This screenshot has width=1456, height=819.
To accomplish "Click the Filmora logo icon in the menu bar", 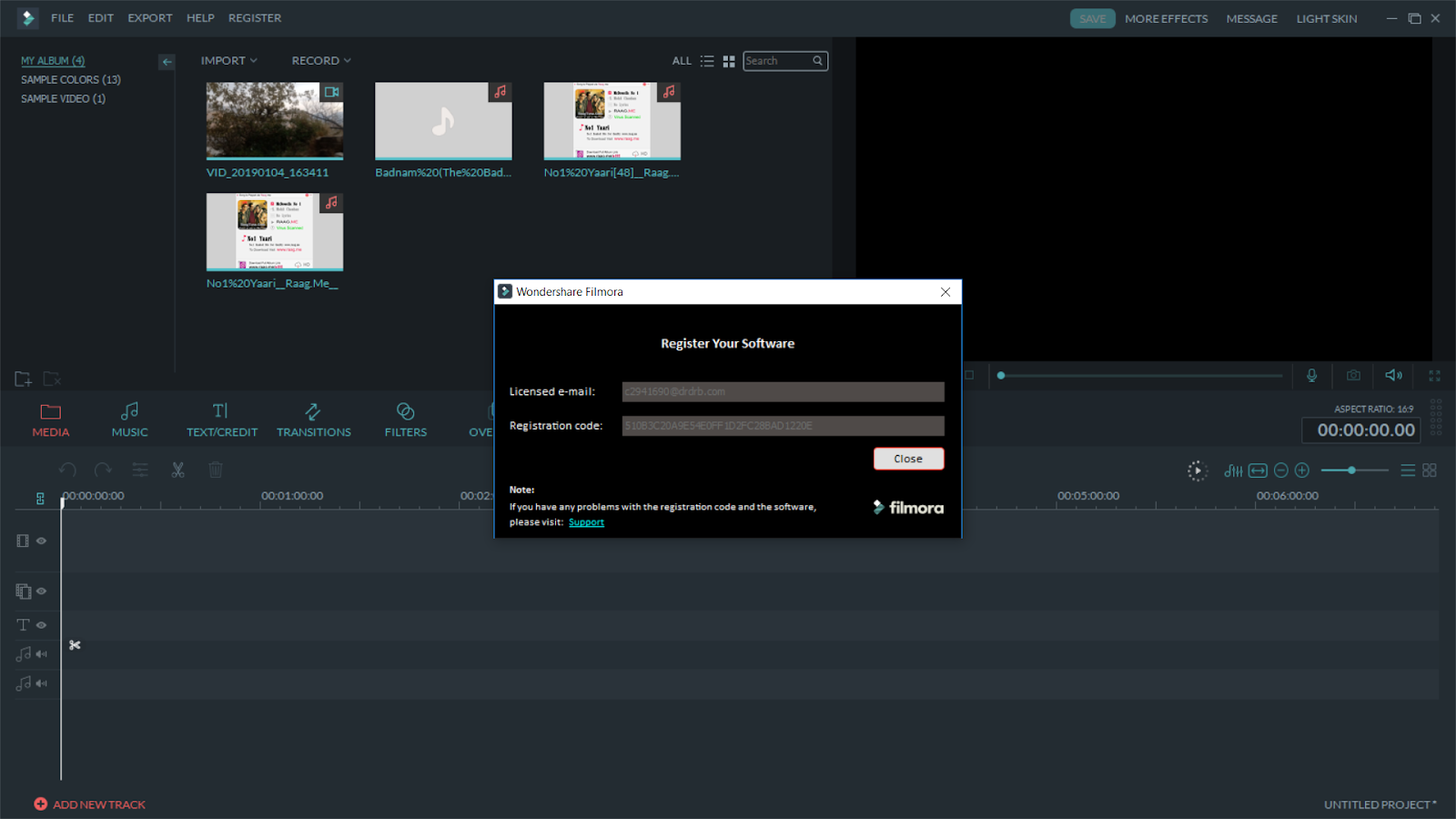I will (x=27, y=18).
